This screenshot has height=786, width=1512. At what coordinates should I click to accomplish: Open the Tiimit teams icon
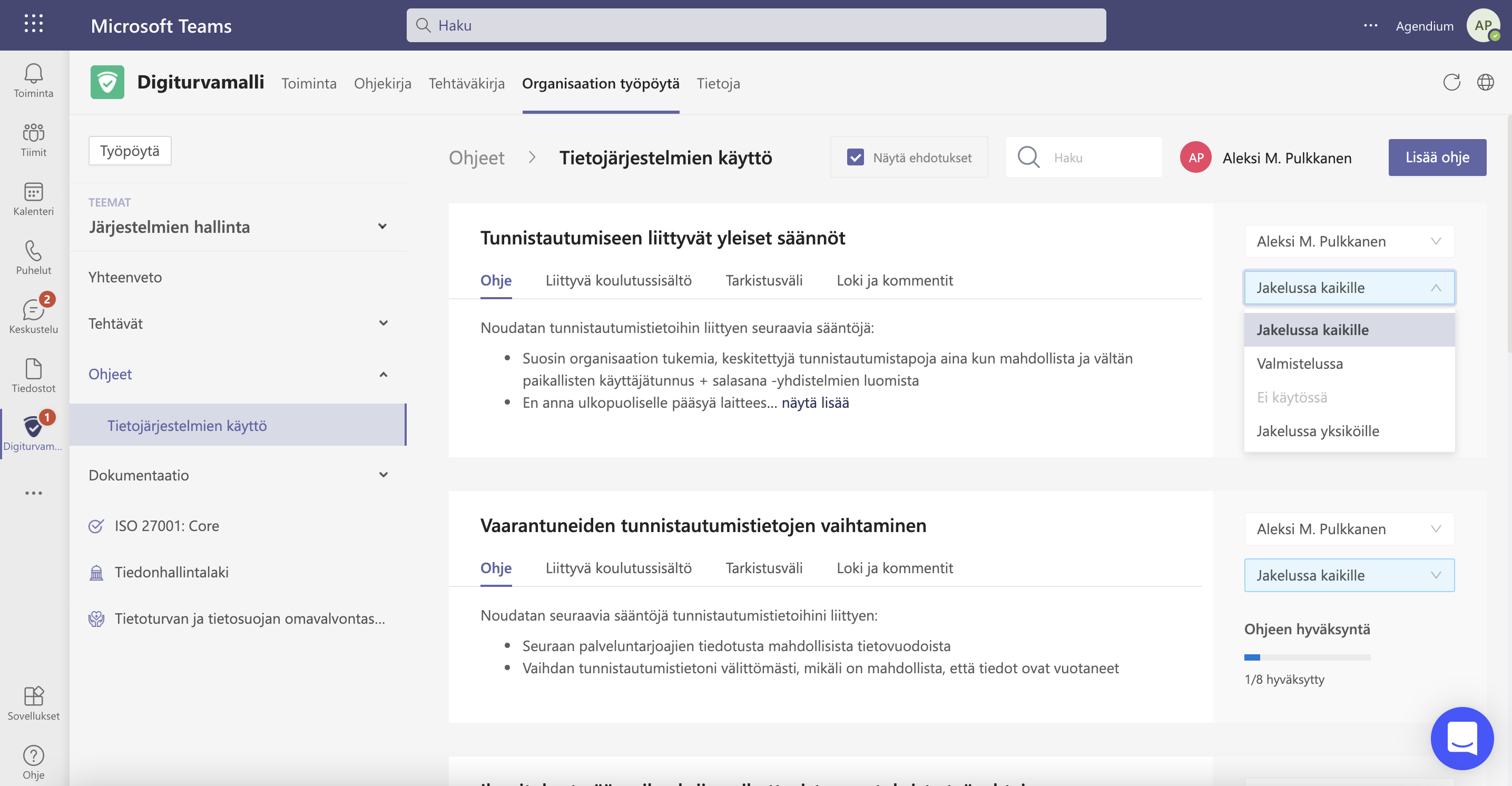click(34, 140)
